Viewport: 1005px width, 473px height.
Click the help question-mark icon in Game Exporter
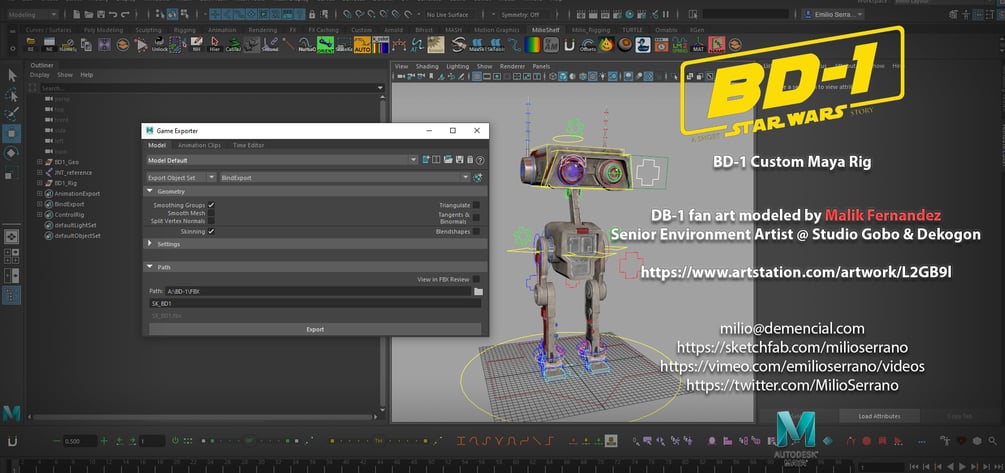pyautogui.click(x=480, y=160)
